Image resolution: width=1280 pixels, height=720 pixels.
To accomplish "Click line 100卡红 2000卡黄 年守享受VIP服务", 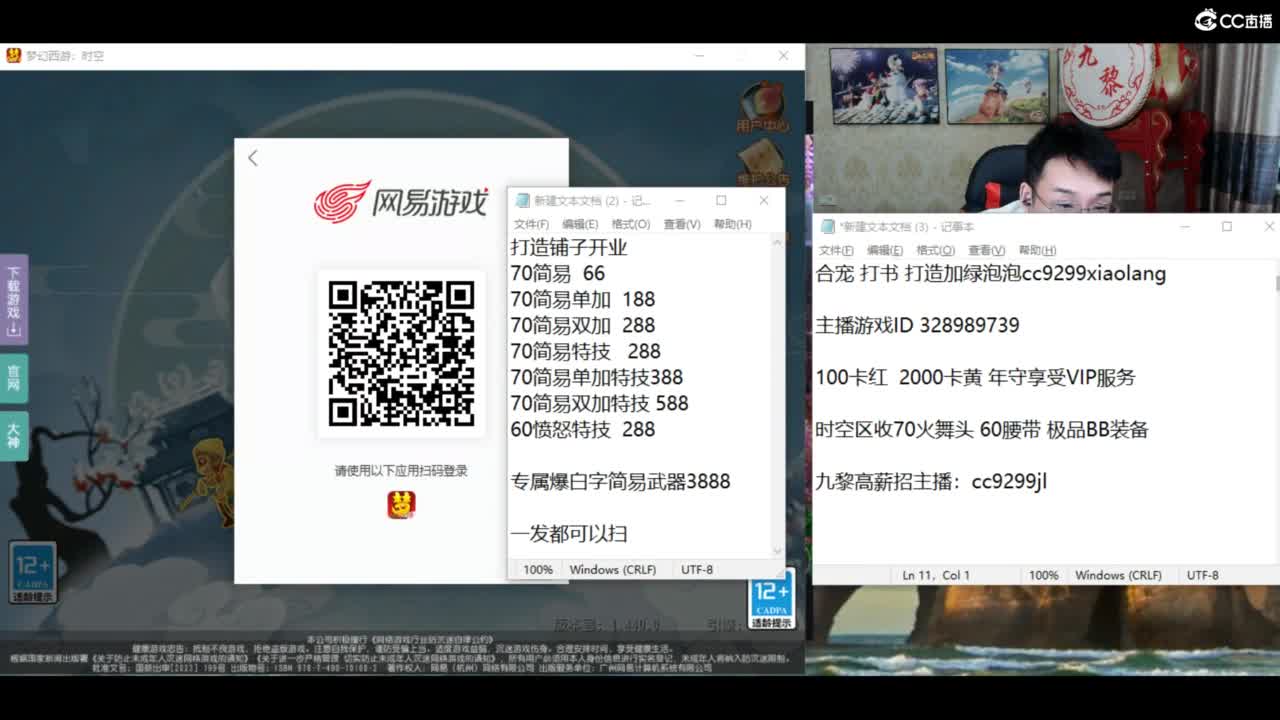I will pyautogui.click(x=976, y=377).
